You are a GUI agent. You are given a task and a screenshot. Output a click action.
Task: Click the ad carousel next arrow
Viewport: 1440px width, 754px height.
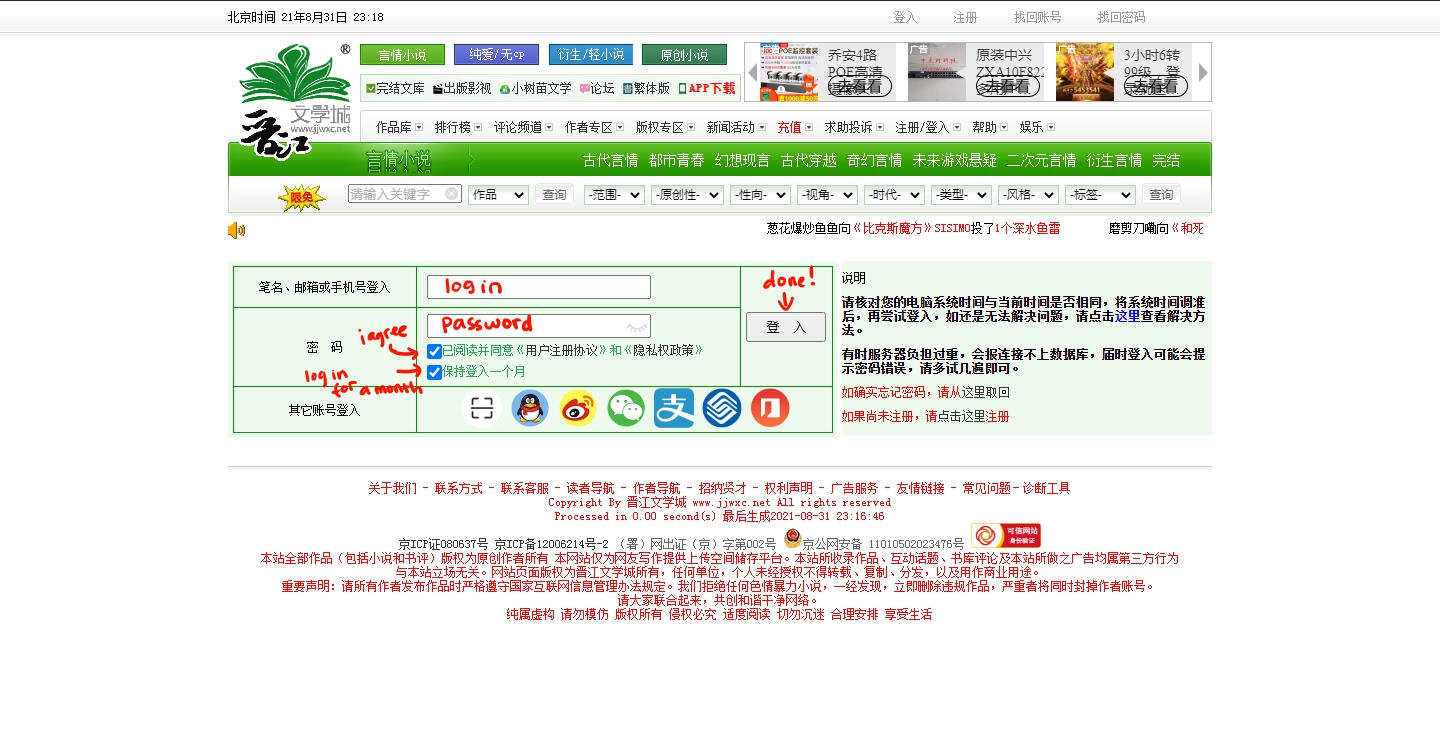click(1203, 72)
